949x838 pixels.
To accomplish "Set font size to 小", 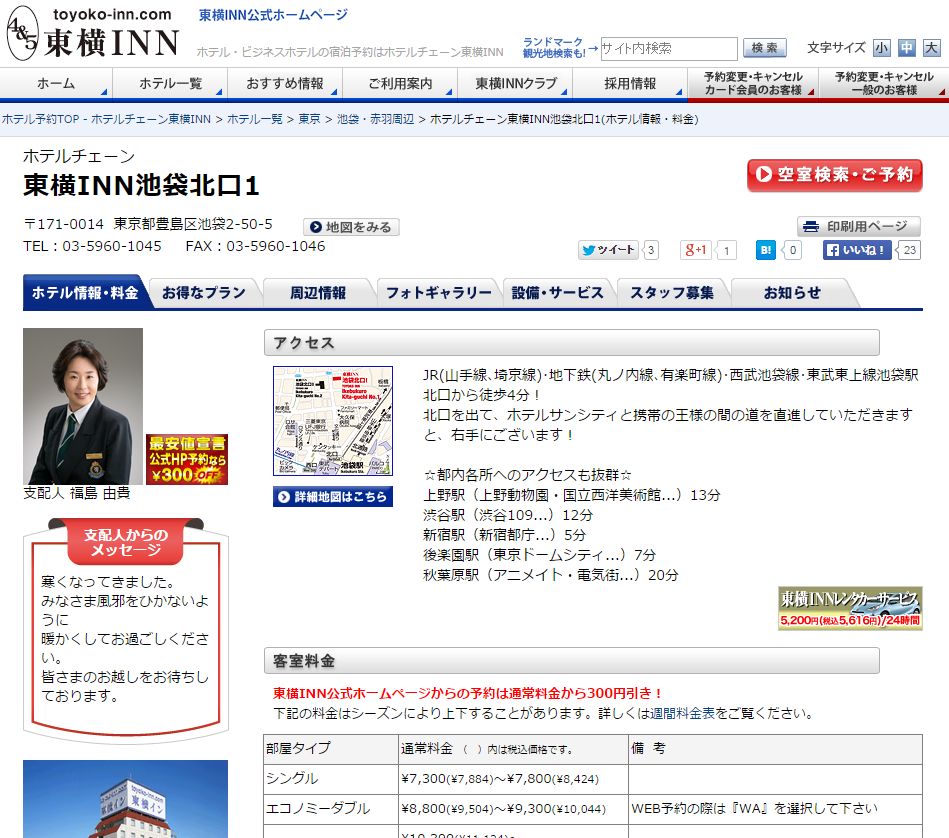I will click(881, 48).
